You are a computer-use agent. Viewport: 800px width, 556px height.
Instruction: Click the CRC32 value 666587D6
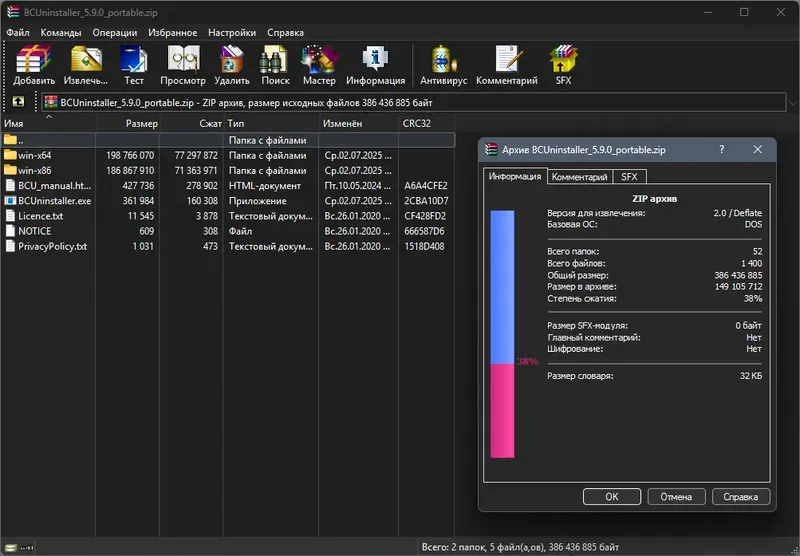[424, 231]
